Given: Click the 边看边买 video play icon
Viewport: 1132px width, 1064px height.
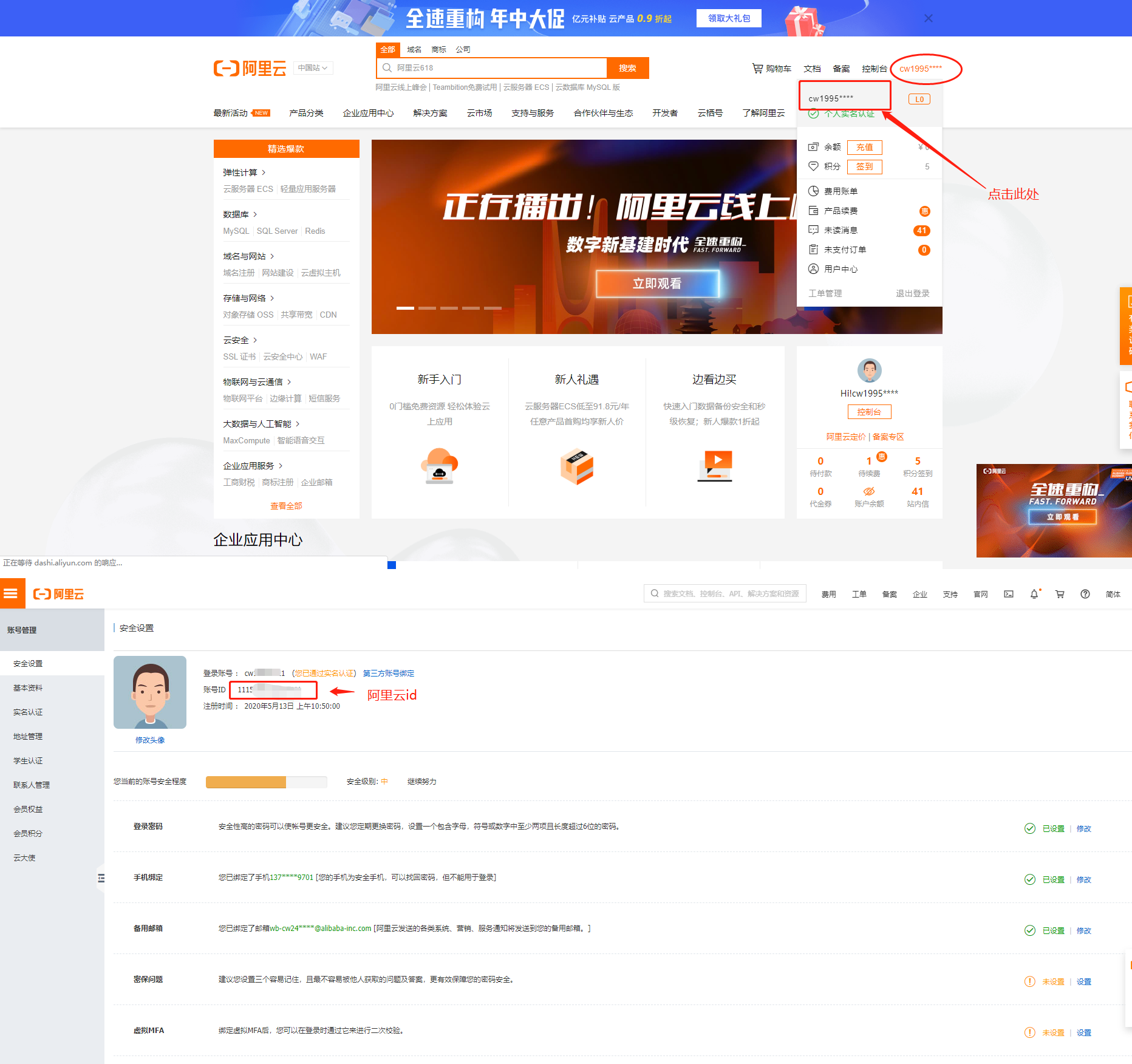Looking at the screenshot, I should click(715, 466).
